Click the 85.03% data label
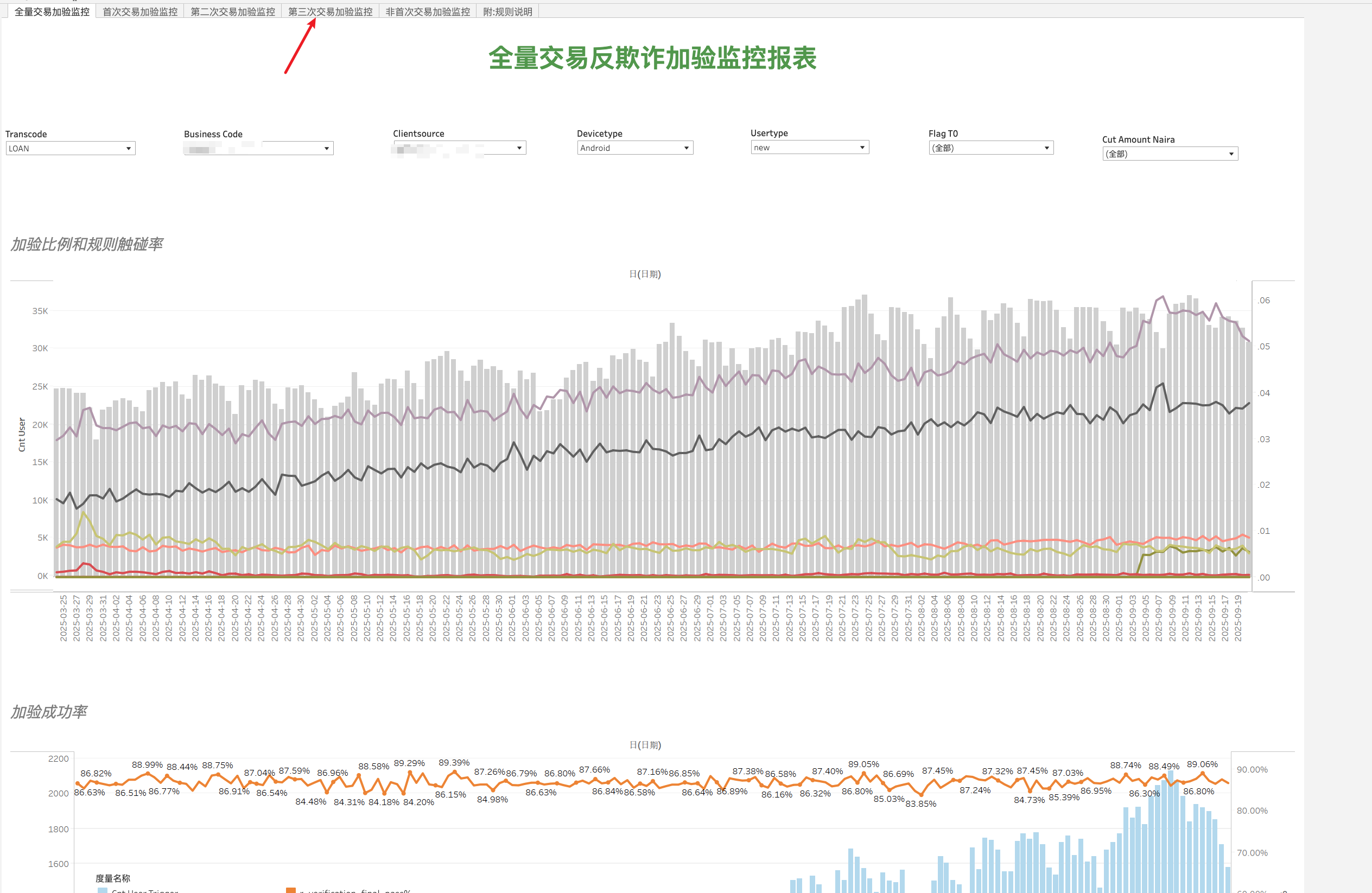The width and height of the screenshot is (1372, 893). pos(889,799)
